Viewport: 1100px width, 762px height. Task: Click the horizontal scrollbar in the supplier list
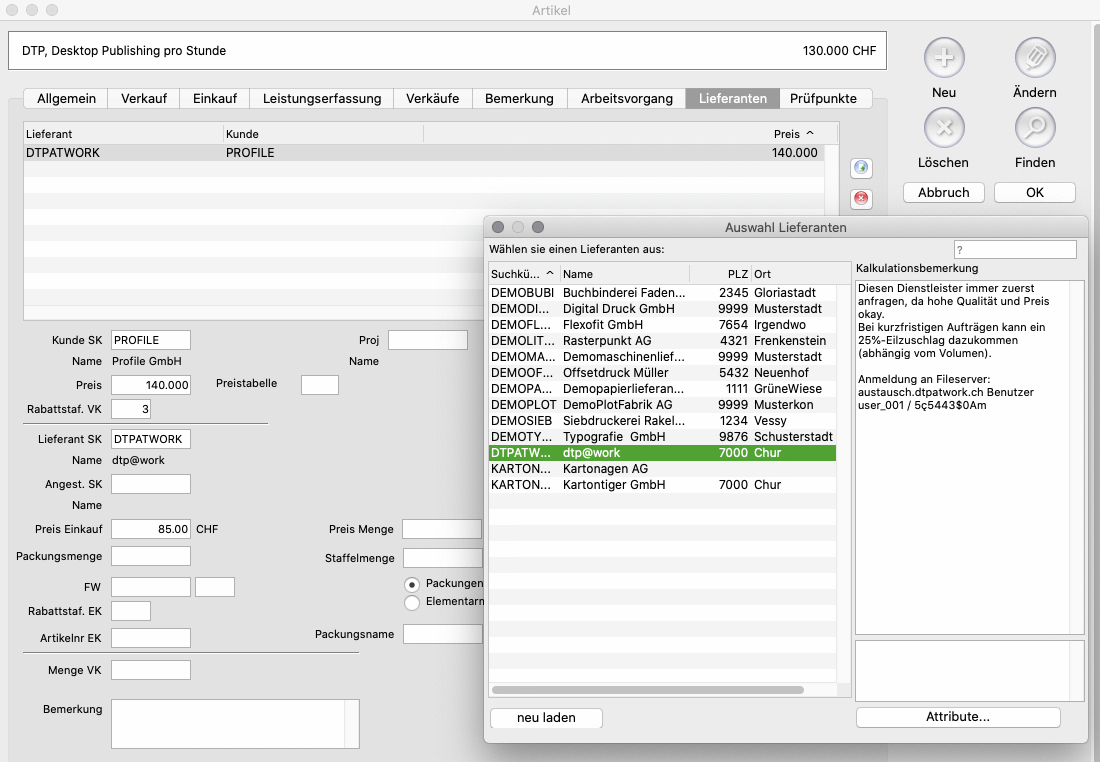pos(647,690)
